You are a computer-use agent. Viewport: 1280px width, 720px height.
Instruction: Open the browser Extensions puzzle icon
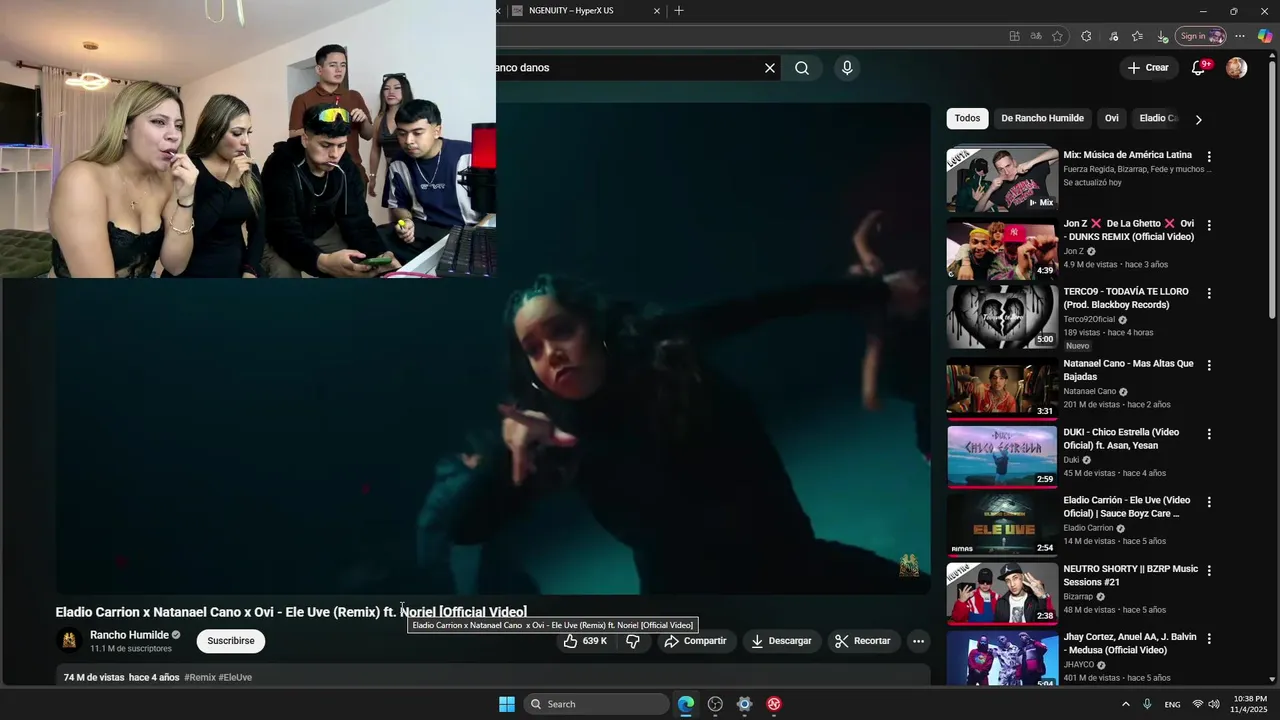pyautogui.click(x=1086, y=36)
